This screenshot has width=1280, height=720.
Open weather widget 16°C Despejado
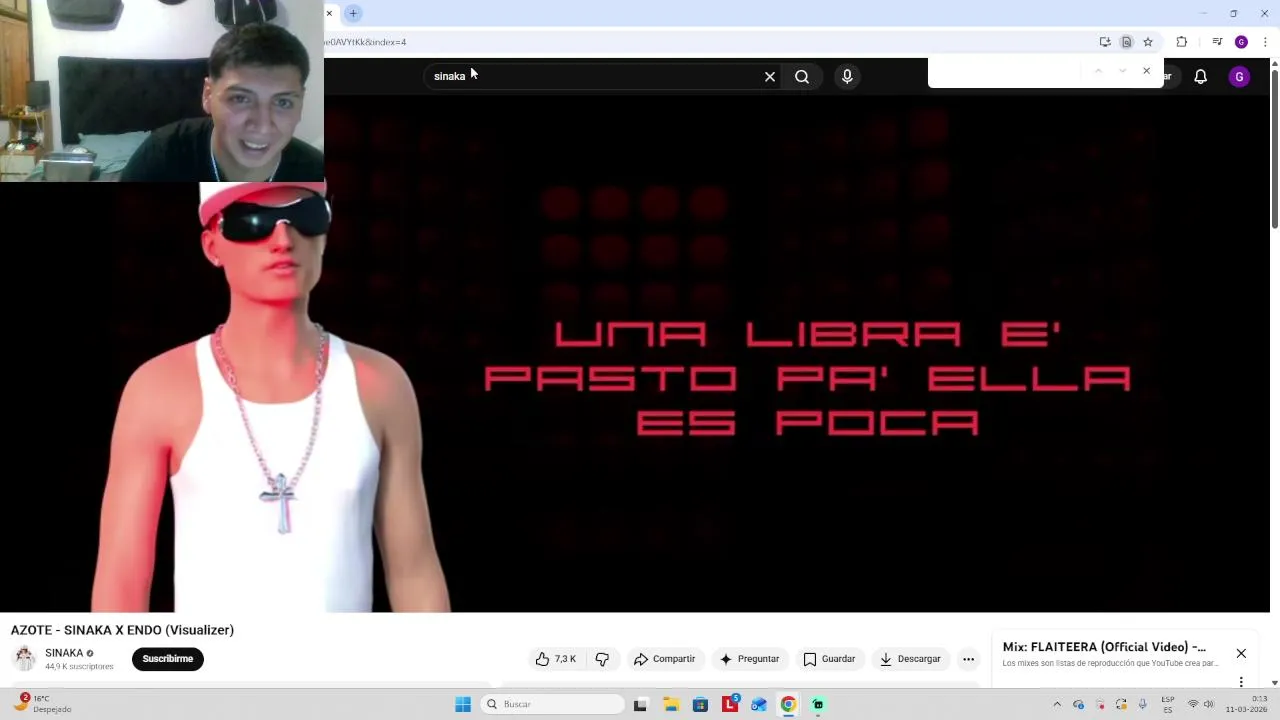(x=42, y=704)
